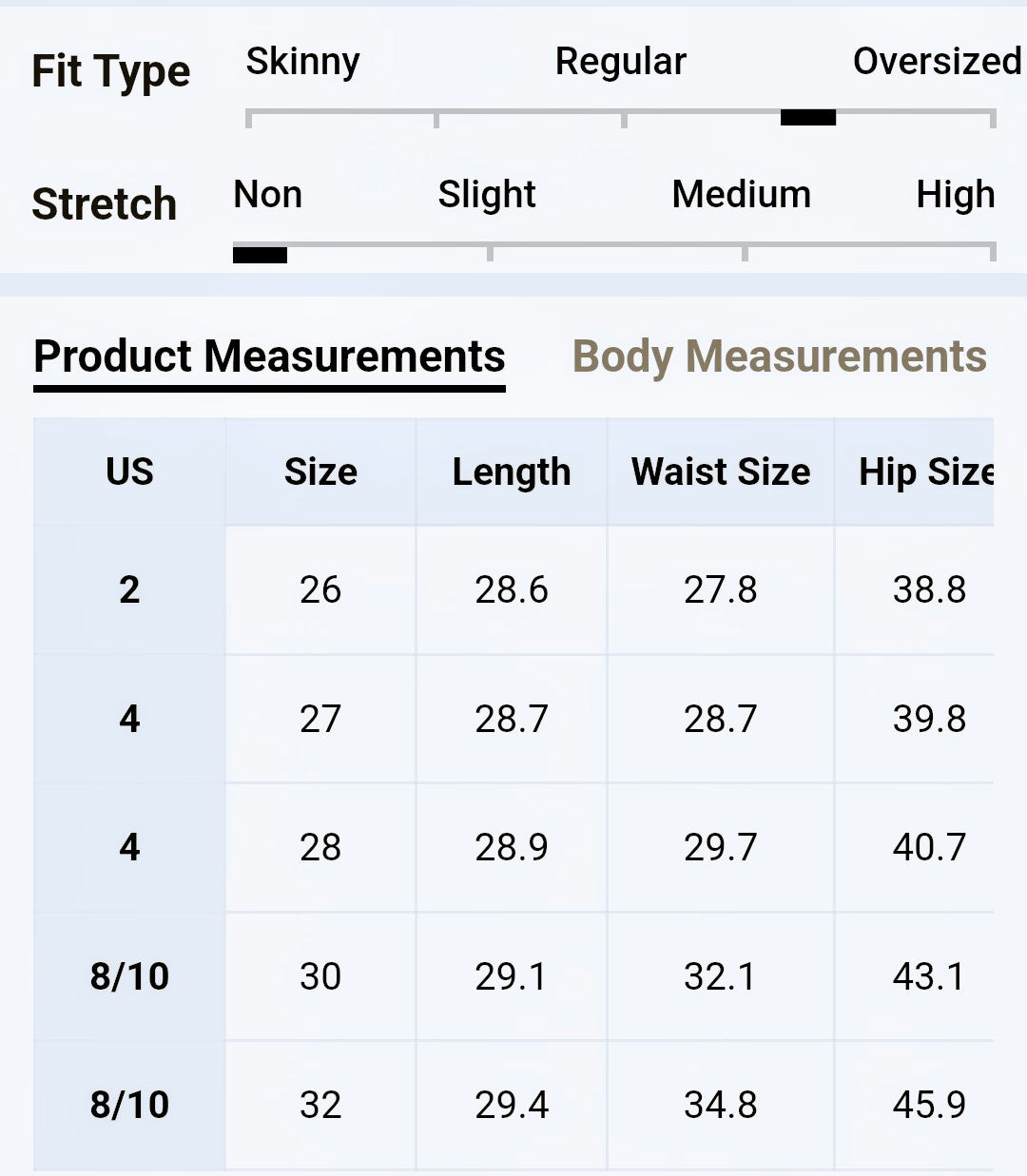Click the Skinny fit label
This screenshot has width=1027, height=1176.
coord(302,62)
